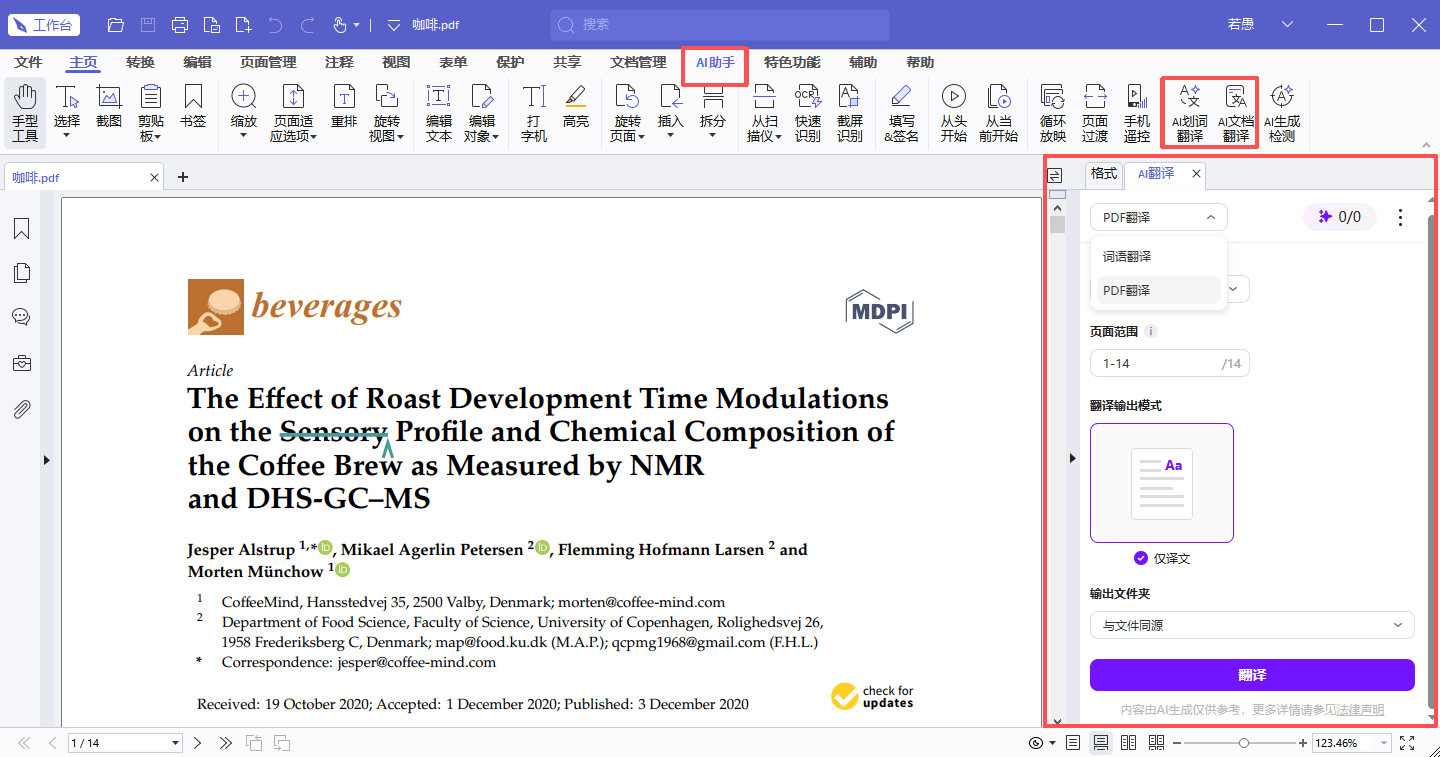Click the zoom slider handle in status bar

1243,743
